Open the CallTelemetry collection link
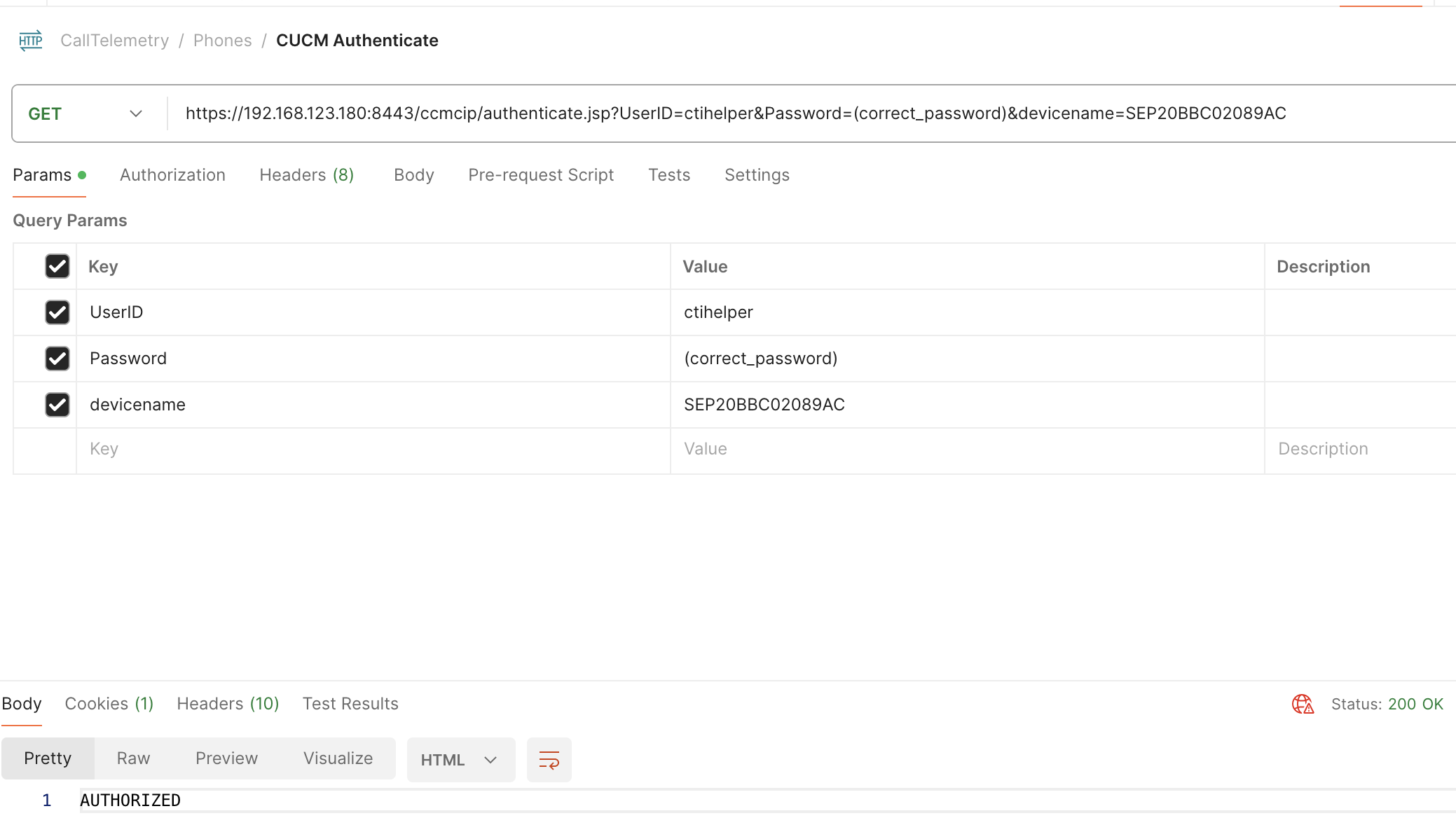 114,40
